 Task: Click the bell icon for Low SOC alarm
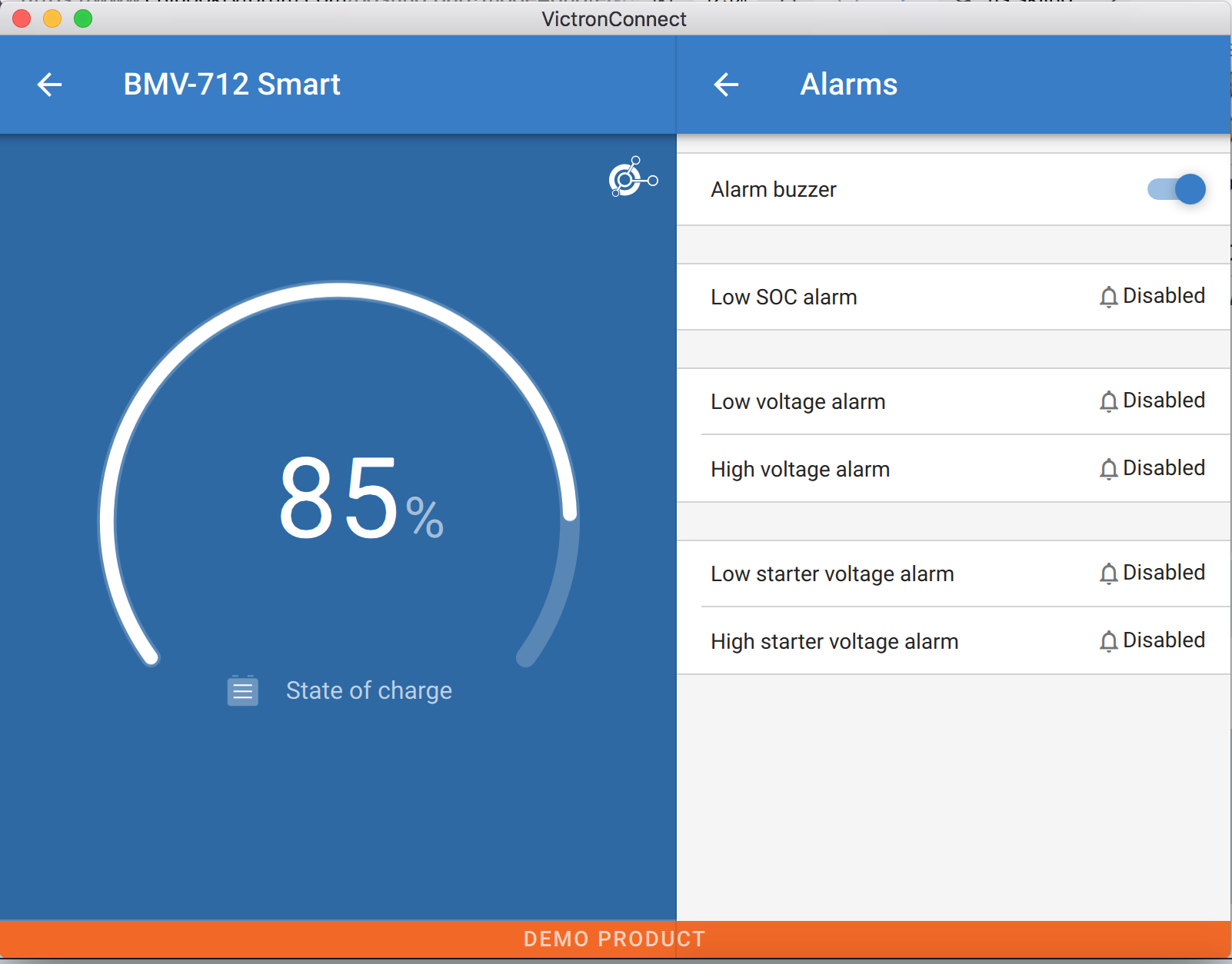click(x=1108, y=297)
